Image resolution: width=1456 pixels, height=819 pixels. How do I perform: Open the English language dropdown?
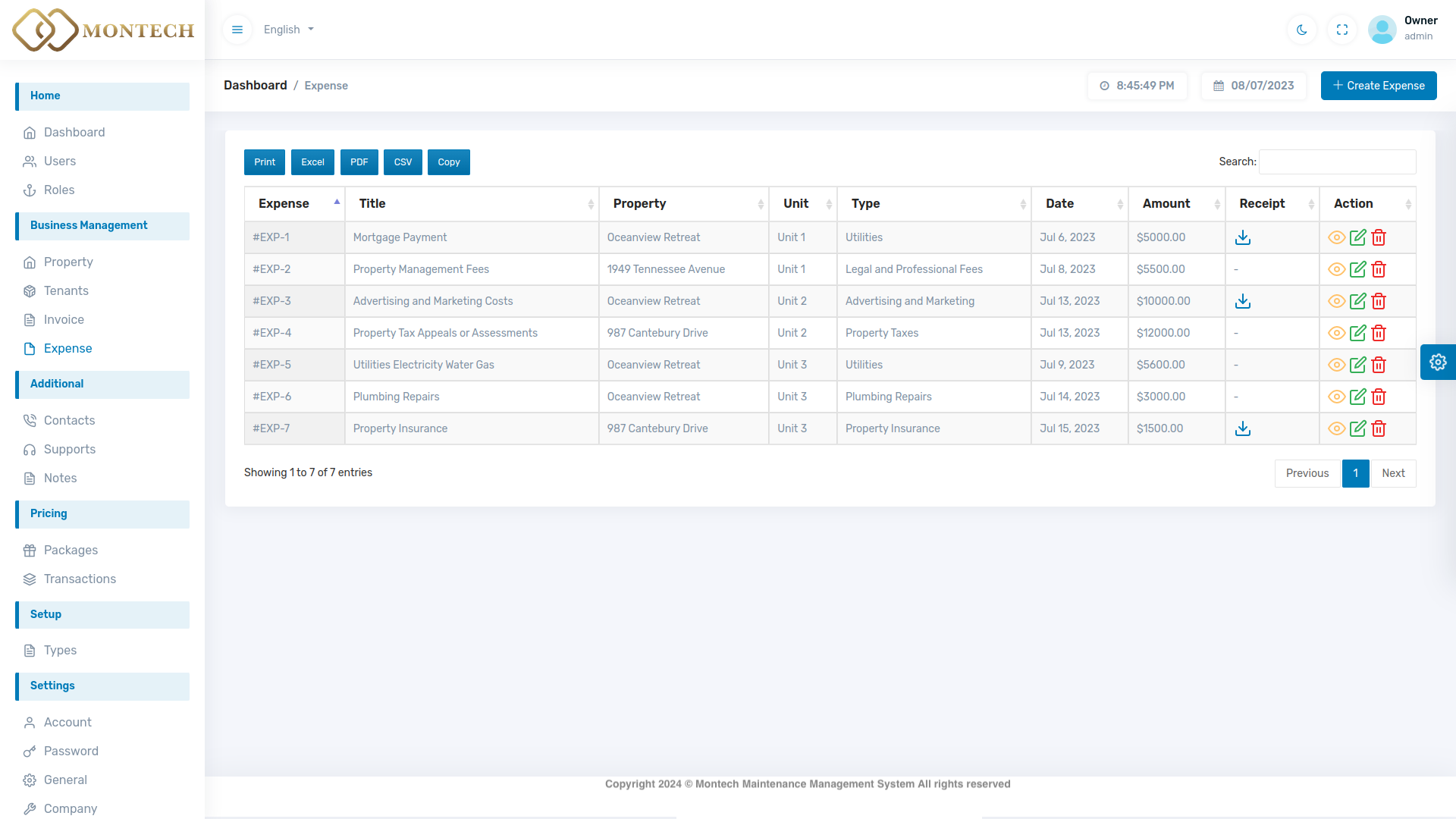[x=288, y=30]
